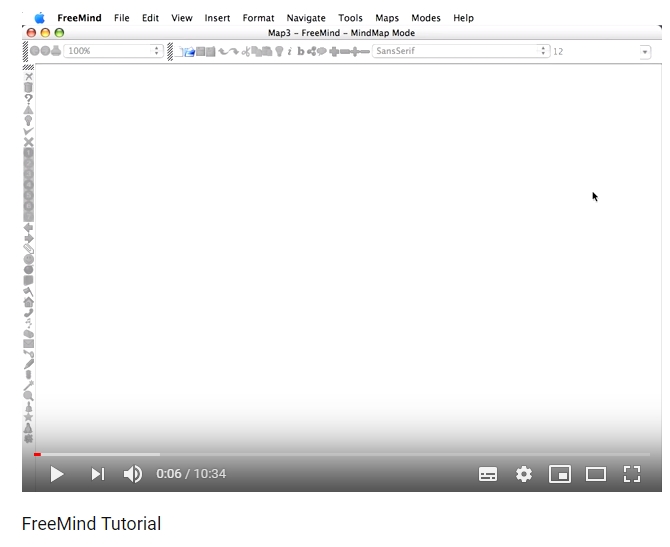Select the light bulb idea icon
The height and width of the screenshot is (547, 670).
pyautogui.click(x=28, y=120)
